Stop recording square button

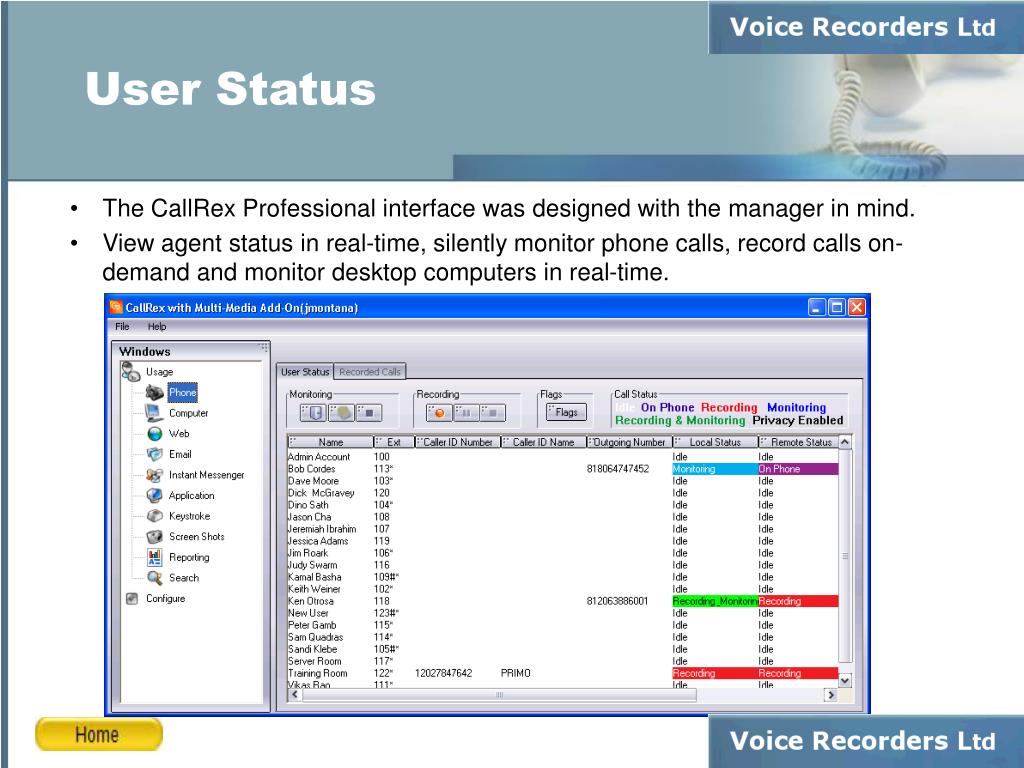tap(493, 413)
